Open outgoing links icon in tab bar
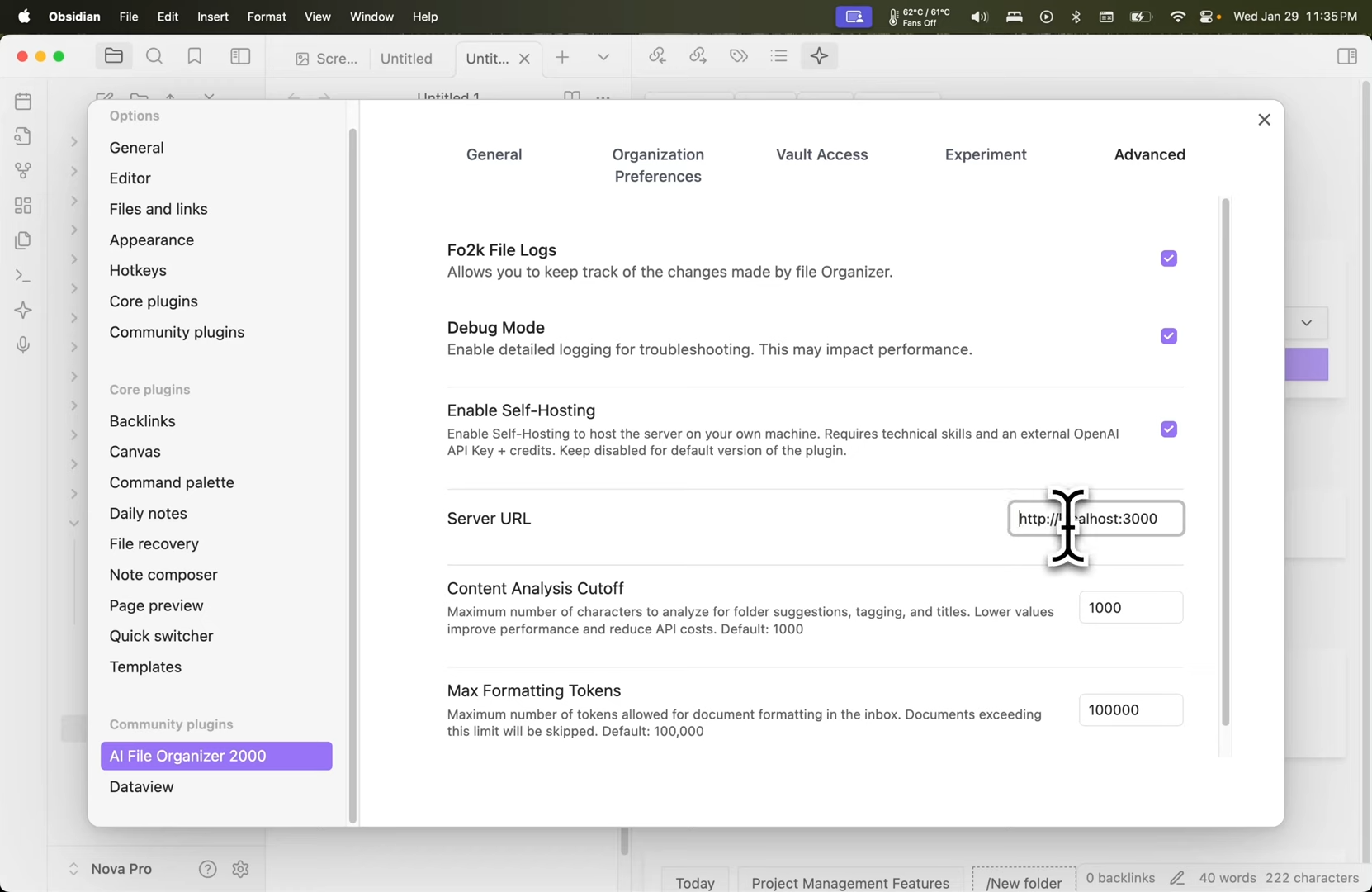Screen dimensions: 1372x892 point(698,55)
